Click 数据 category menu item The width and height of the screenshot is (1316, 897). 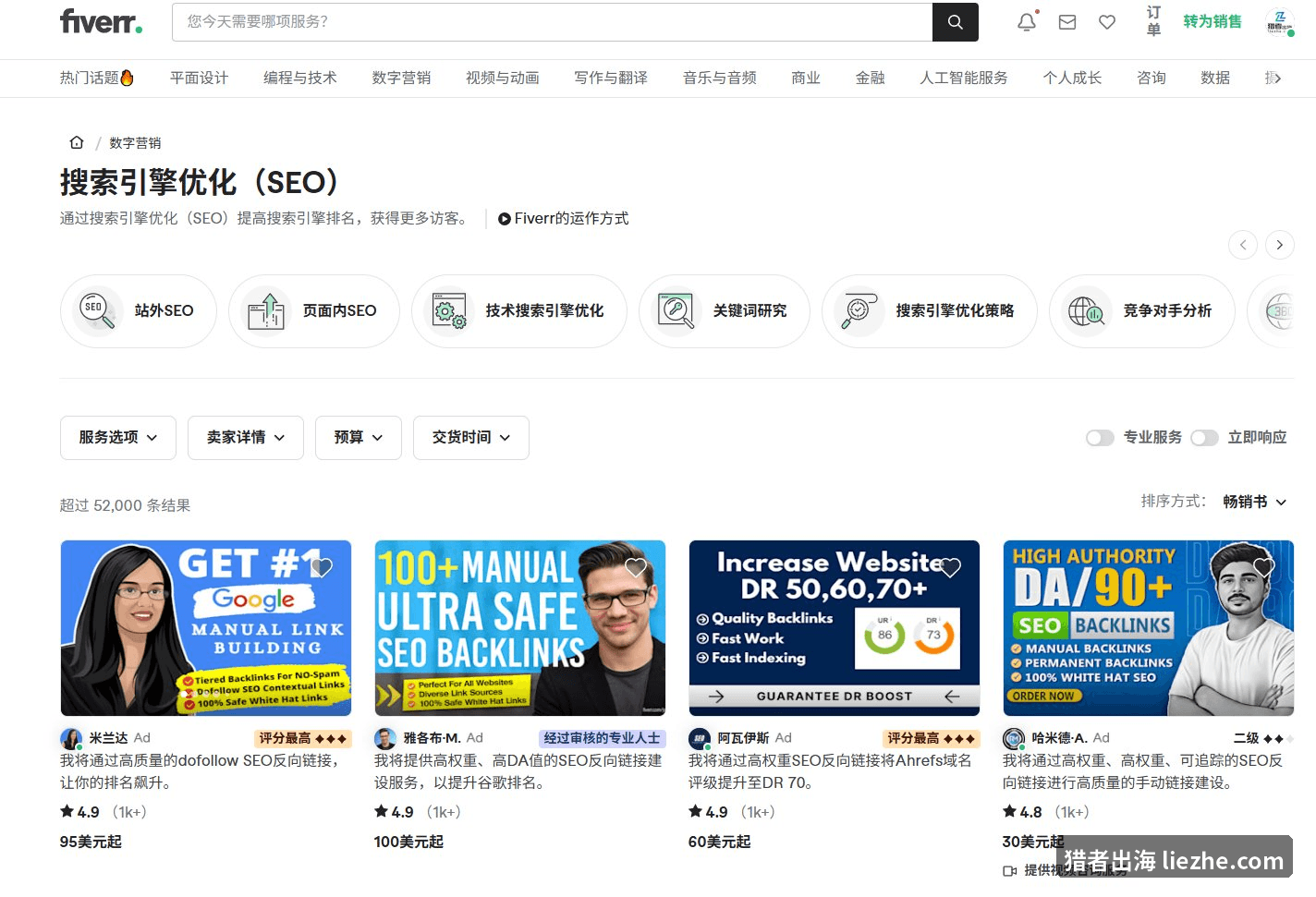point(1215,78)
